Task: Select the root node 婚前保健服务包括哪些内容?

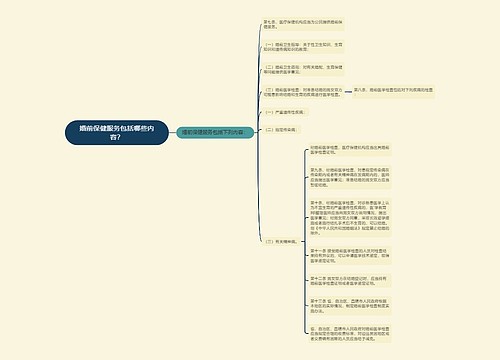Action: click(x=117, y=132)
